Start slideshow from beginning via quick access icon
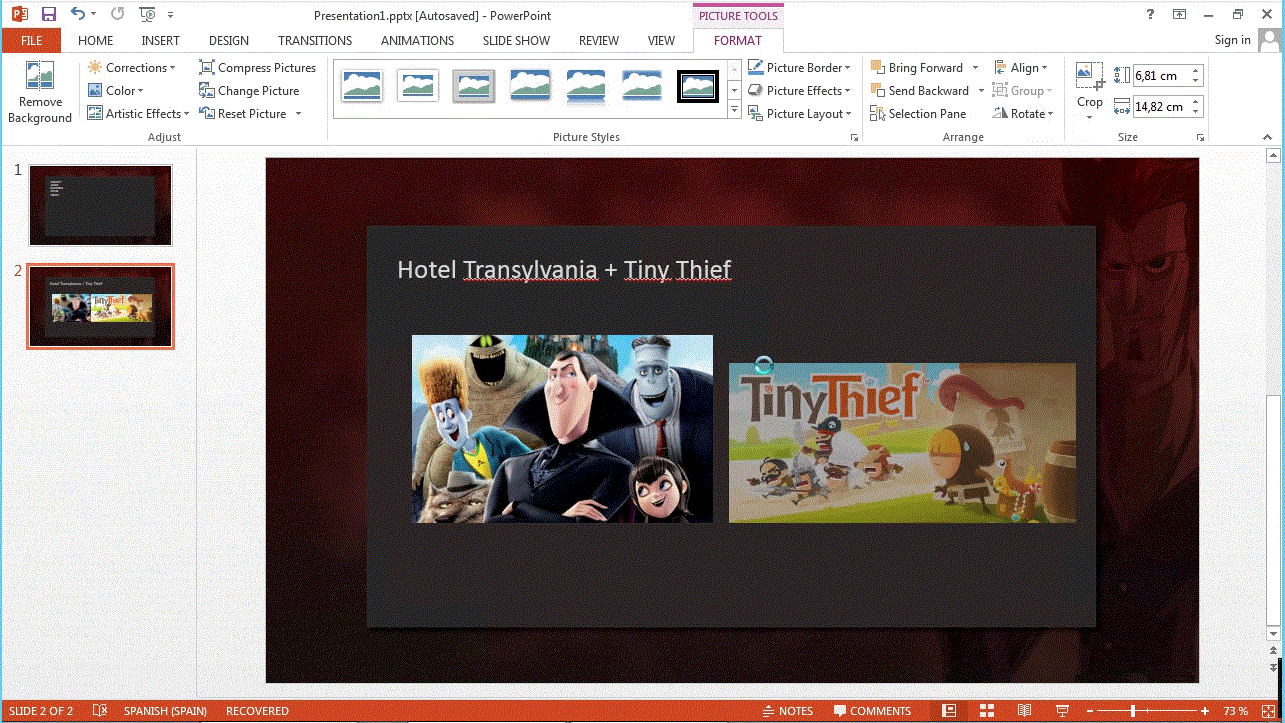The width and height of the screenshot is (1285, 723). (x=148, y=14)
